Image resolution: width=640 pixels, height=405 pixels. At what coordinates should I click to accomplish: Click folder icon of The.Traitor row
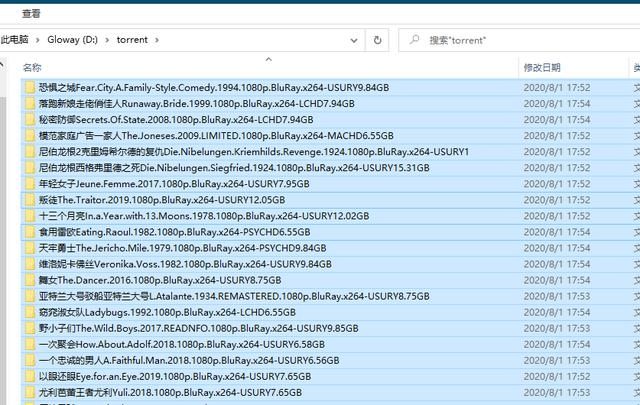(x=30, y=200)
